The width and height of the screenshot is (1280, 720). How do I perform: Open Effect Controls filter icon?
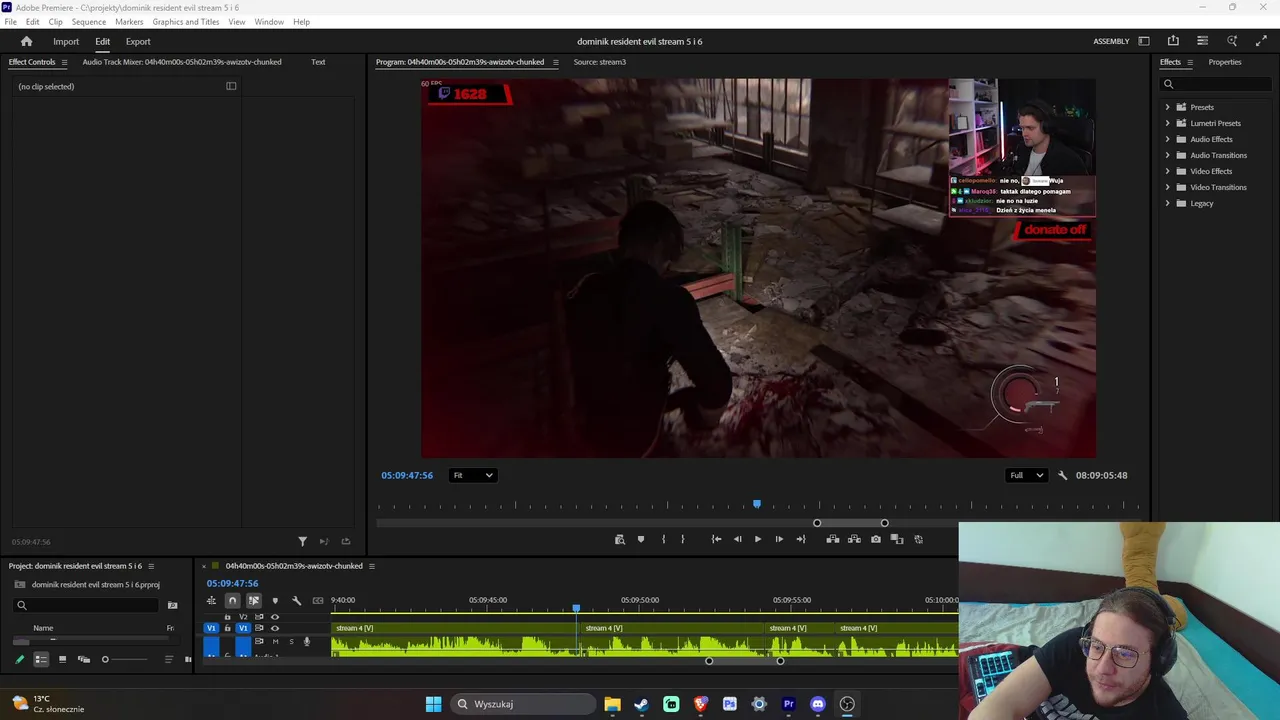(302, 541)
